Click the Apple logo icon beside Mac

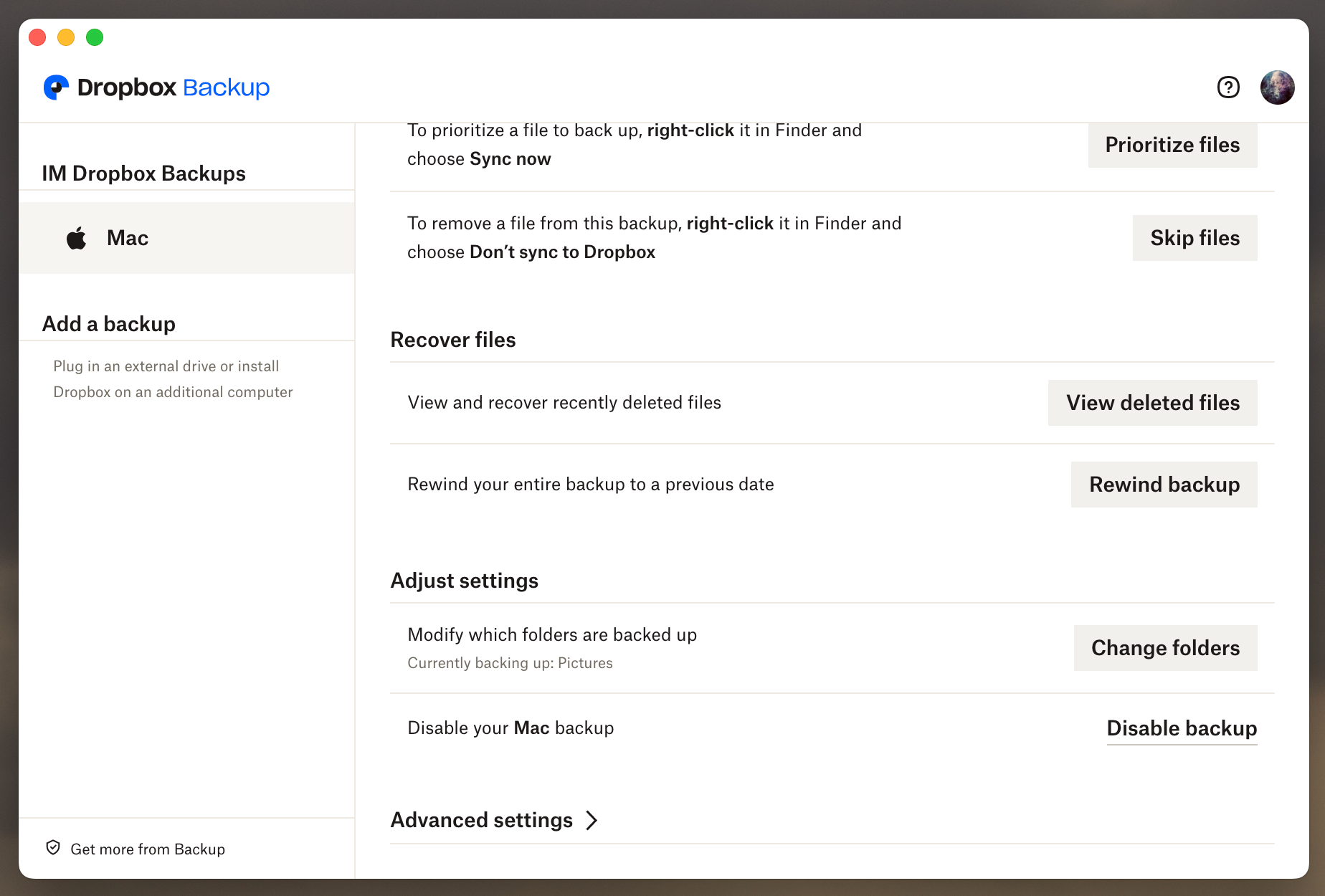(77, 238)
